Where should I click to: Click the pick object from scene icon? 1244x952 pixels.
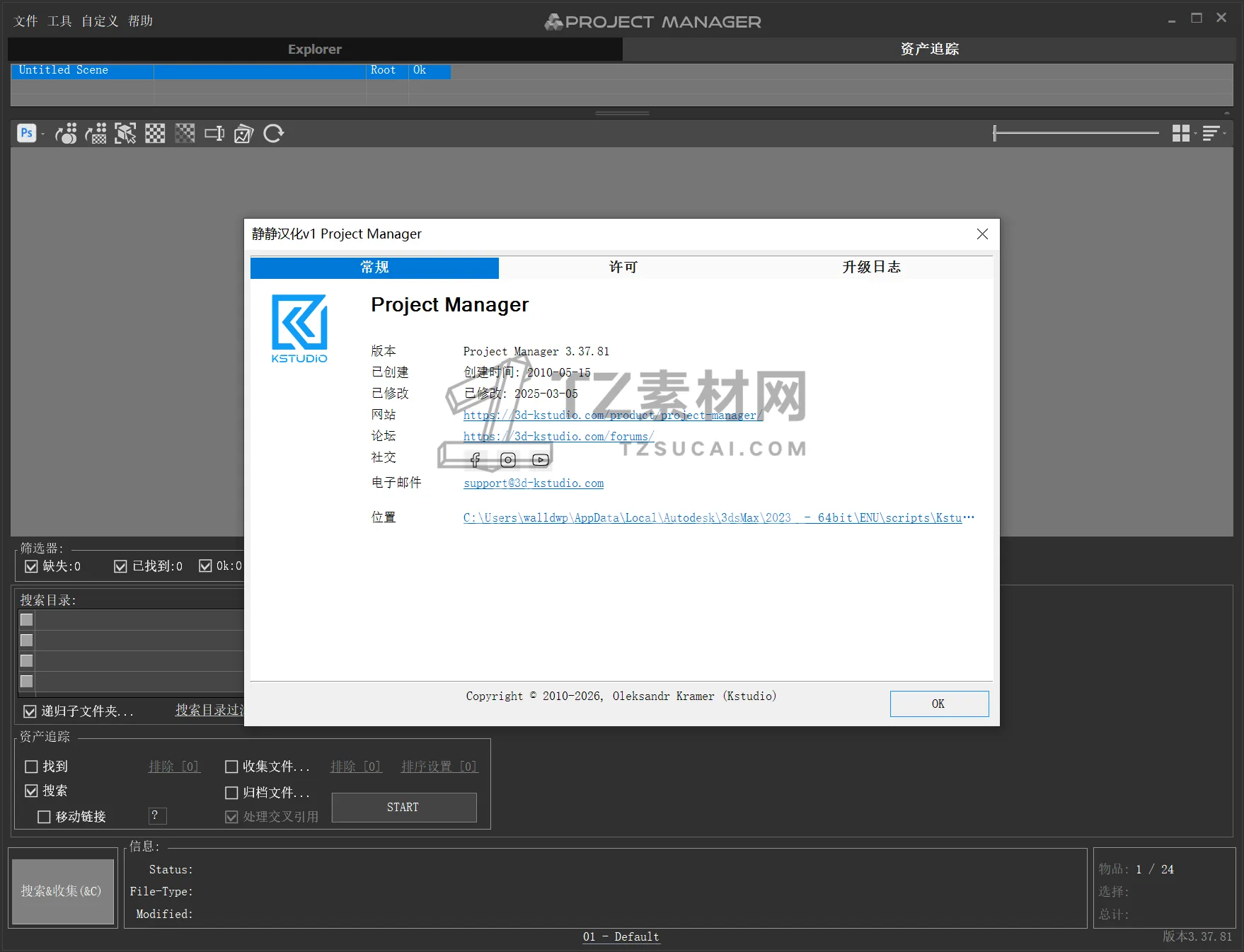[126, 133]
